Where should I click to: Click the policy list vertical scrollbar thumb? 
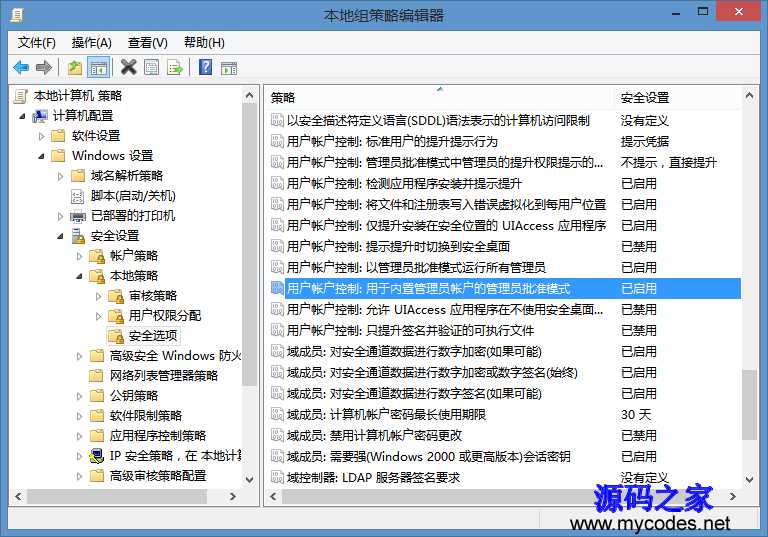point(749,405)
